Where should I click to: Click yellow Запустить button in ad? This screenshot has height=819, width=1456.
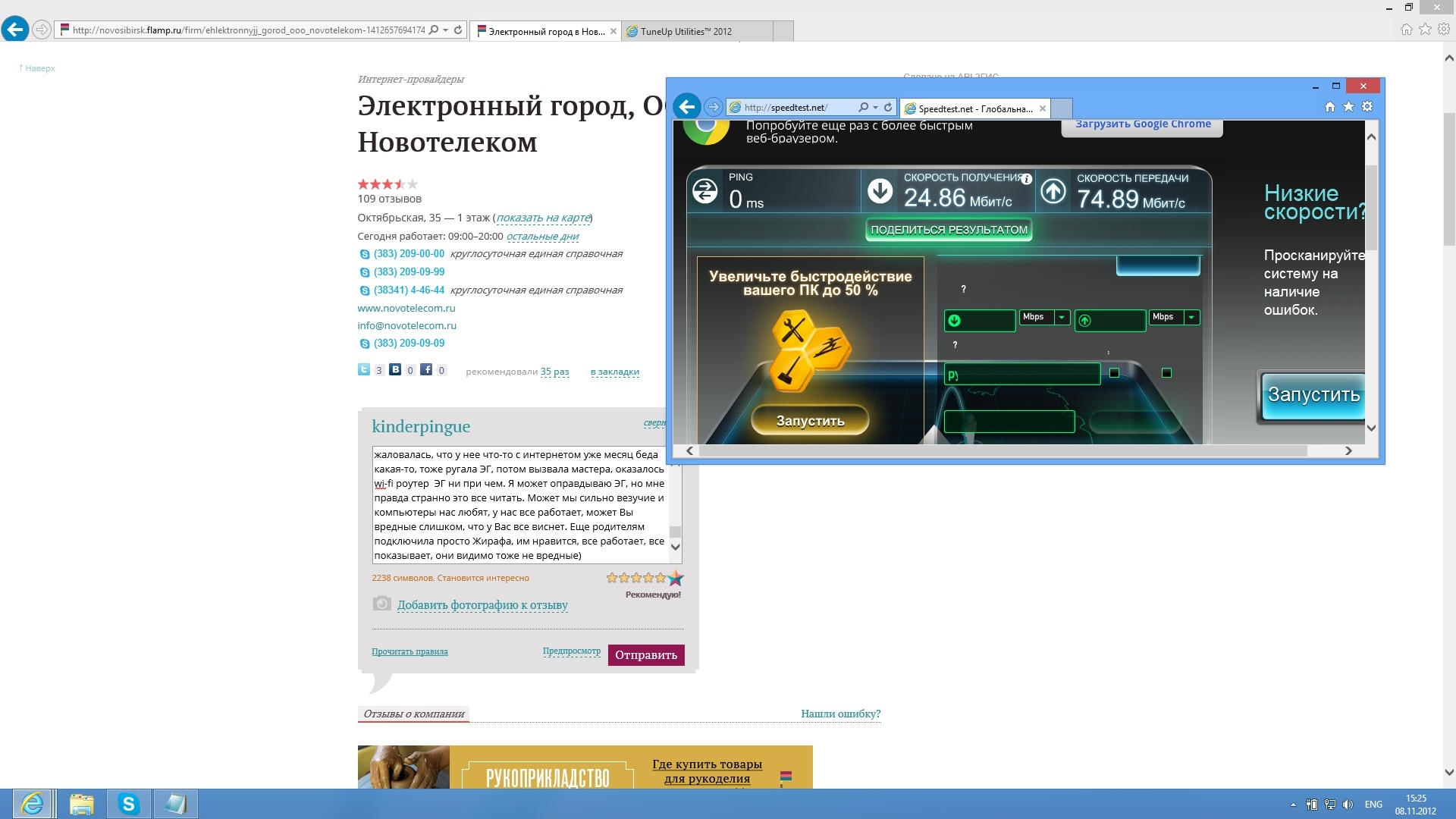[x=810, y=420]
